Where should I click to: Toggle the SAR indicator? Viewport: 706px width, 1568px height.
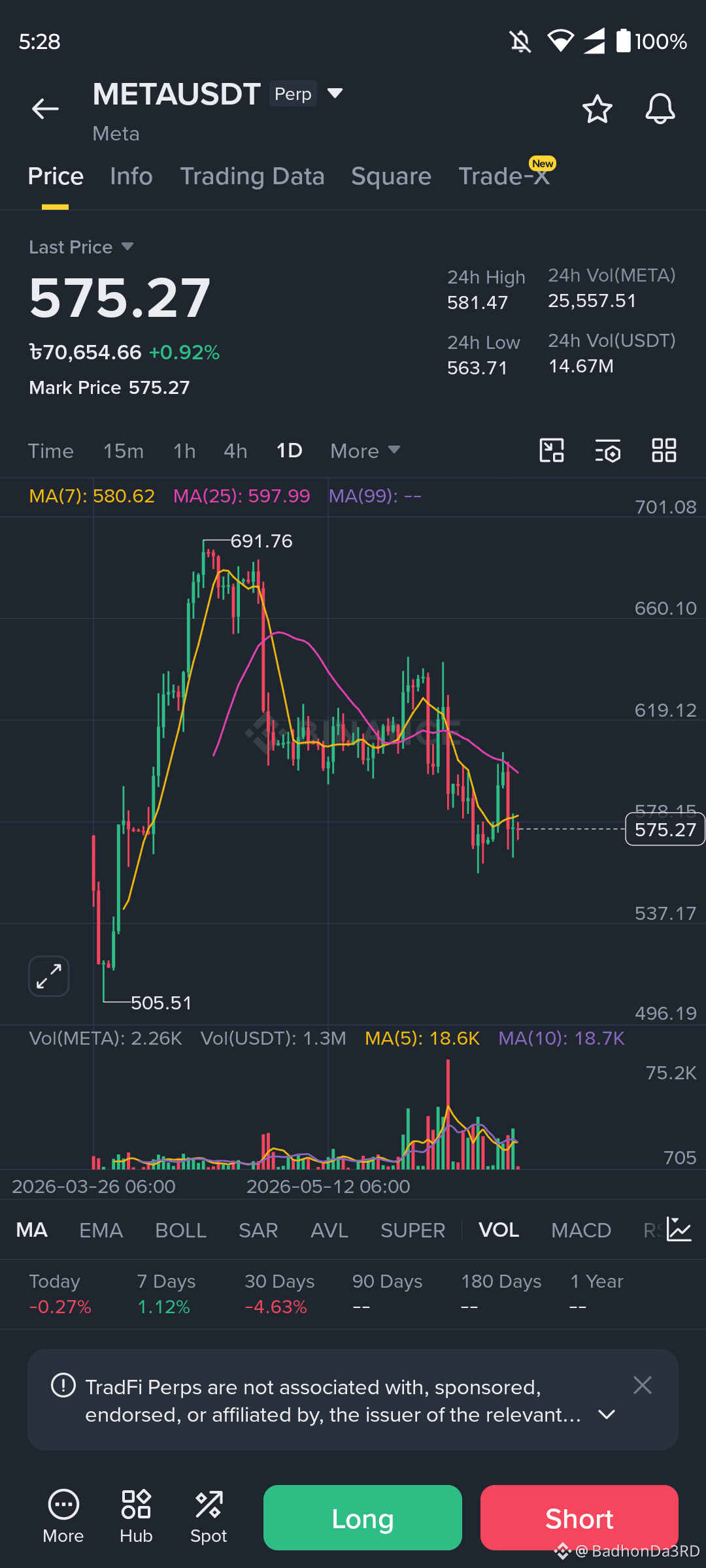click(x=258, y=1230)
